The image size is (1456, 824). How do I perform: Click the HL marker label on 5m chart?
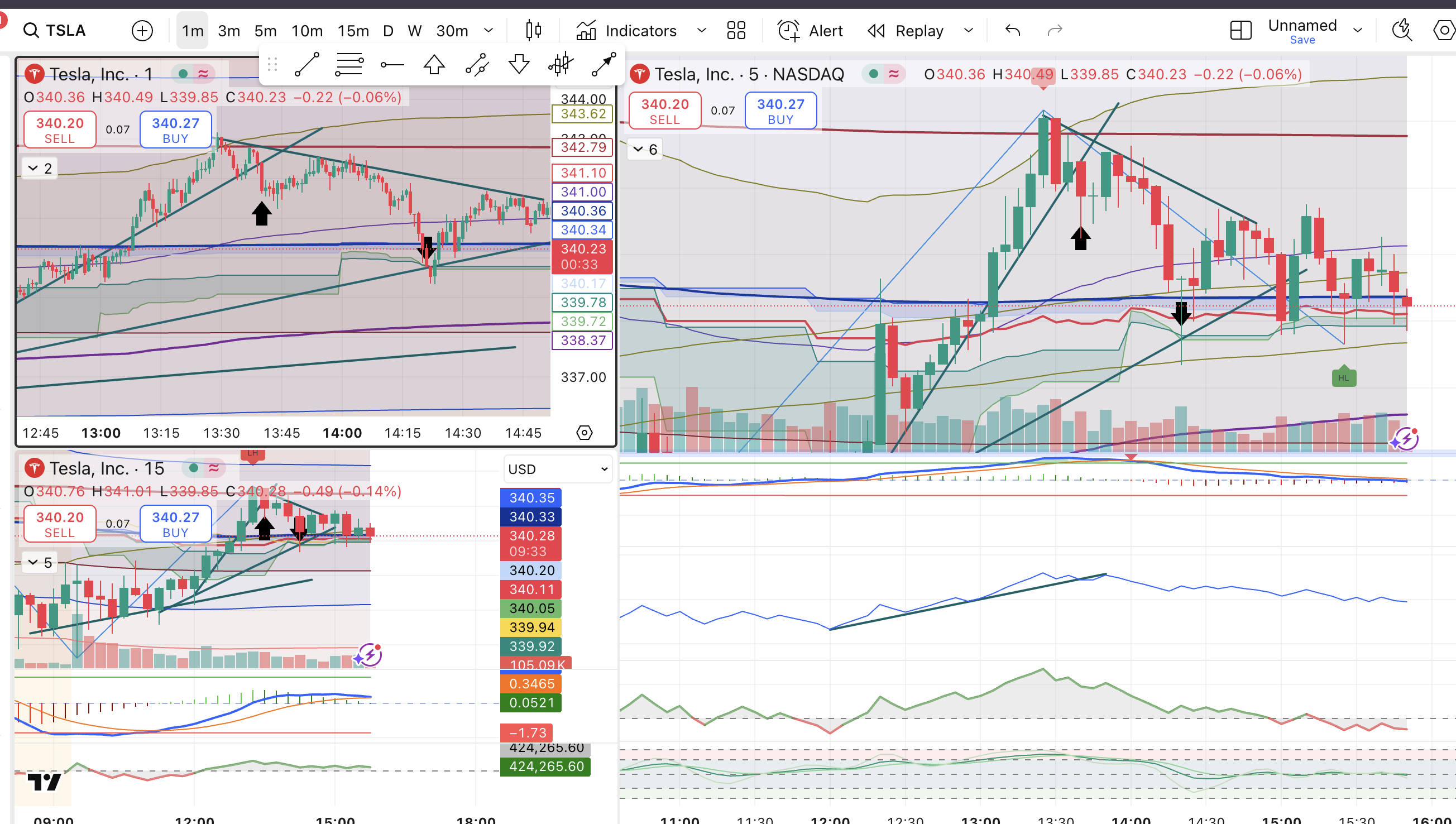click(1343, 377)
